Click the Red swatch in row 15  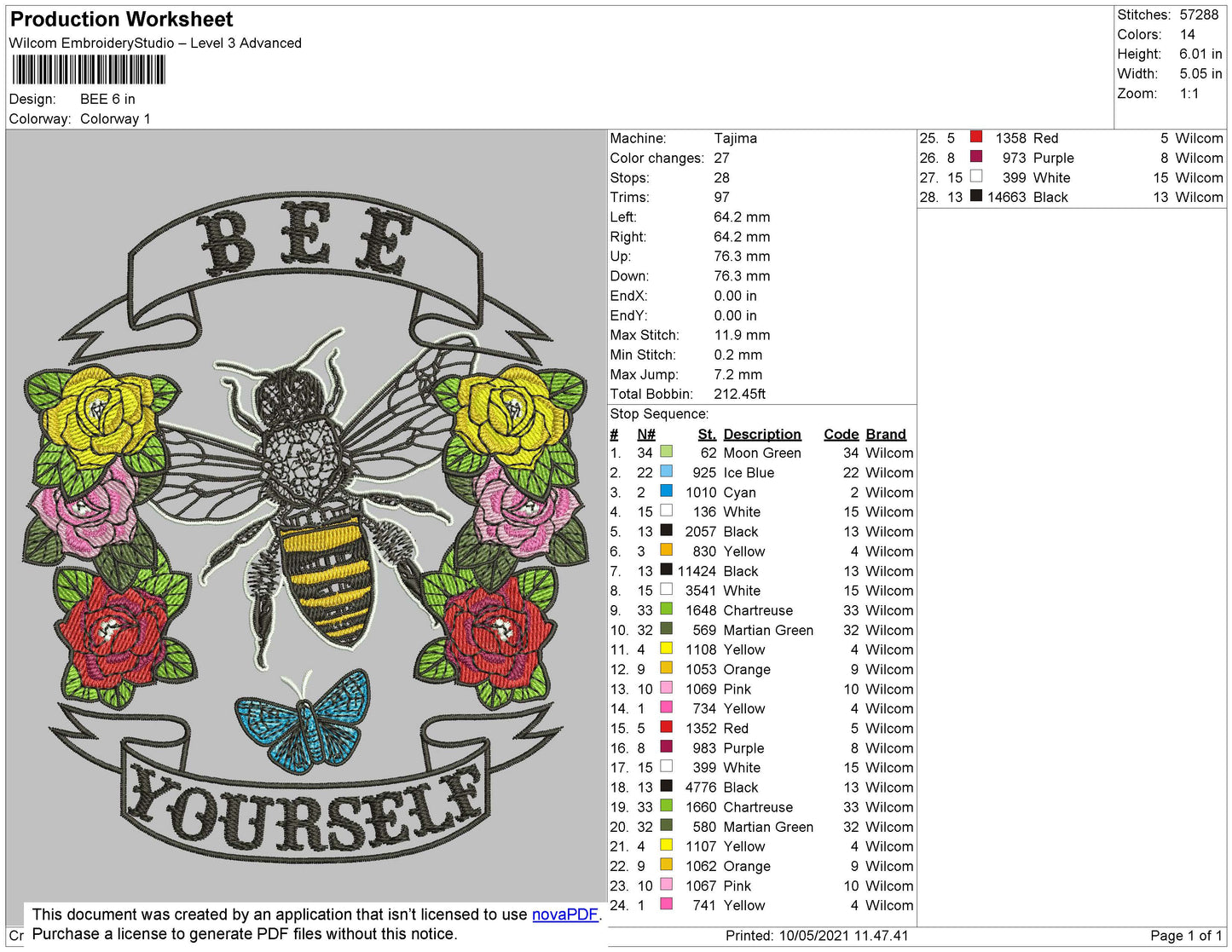pyautogui.click(x=667, y=727)
